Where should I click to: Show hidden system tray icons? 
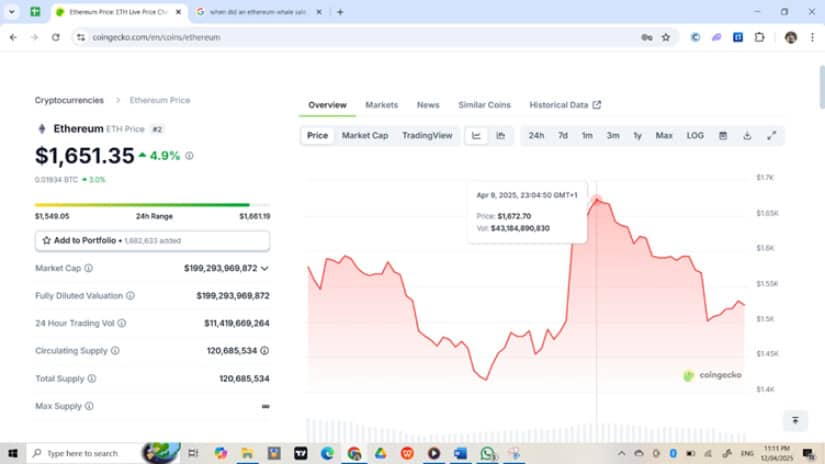[621, 453]
